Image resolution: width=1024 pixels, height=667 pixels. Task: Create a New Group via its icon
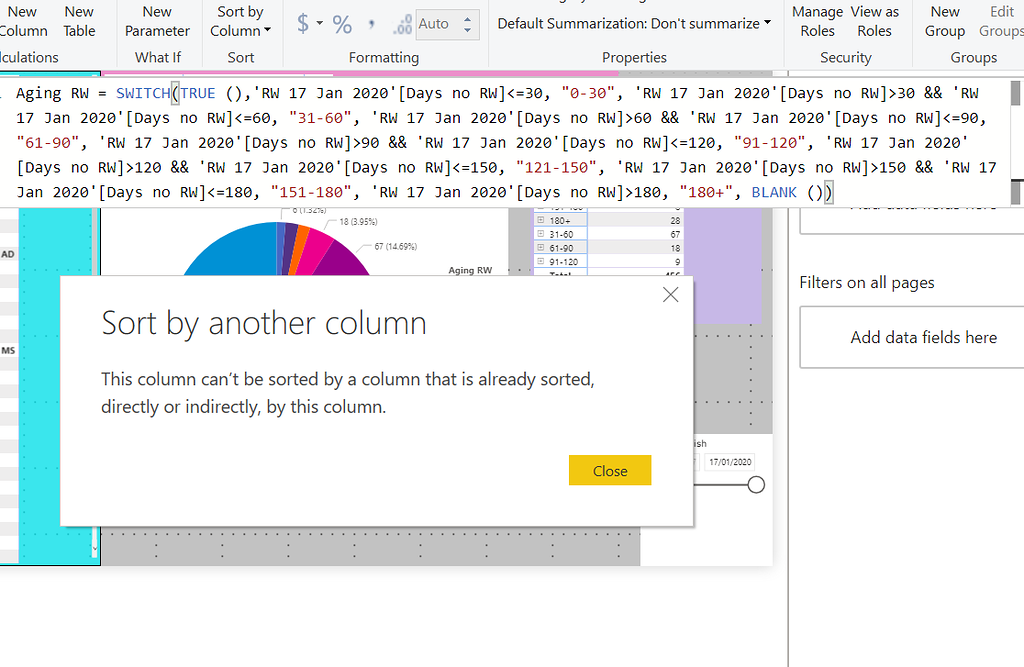(944, 20)
